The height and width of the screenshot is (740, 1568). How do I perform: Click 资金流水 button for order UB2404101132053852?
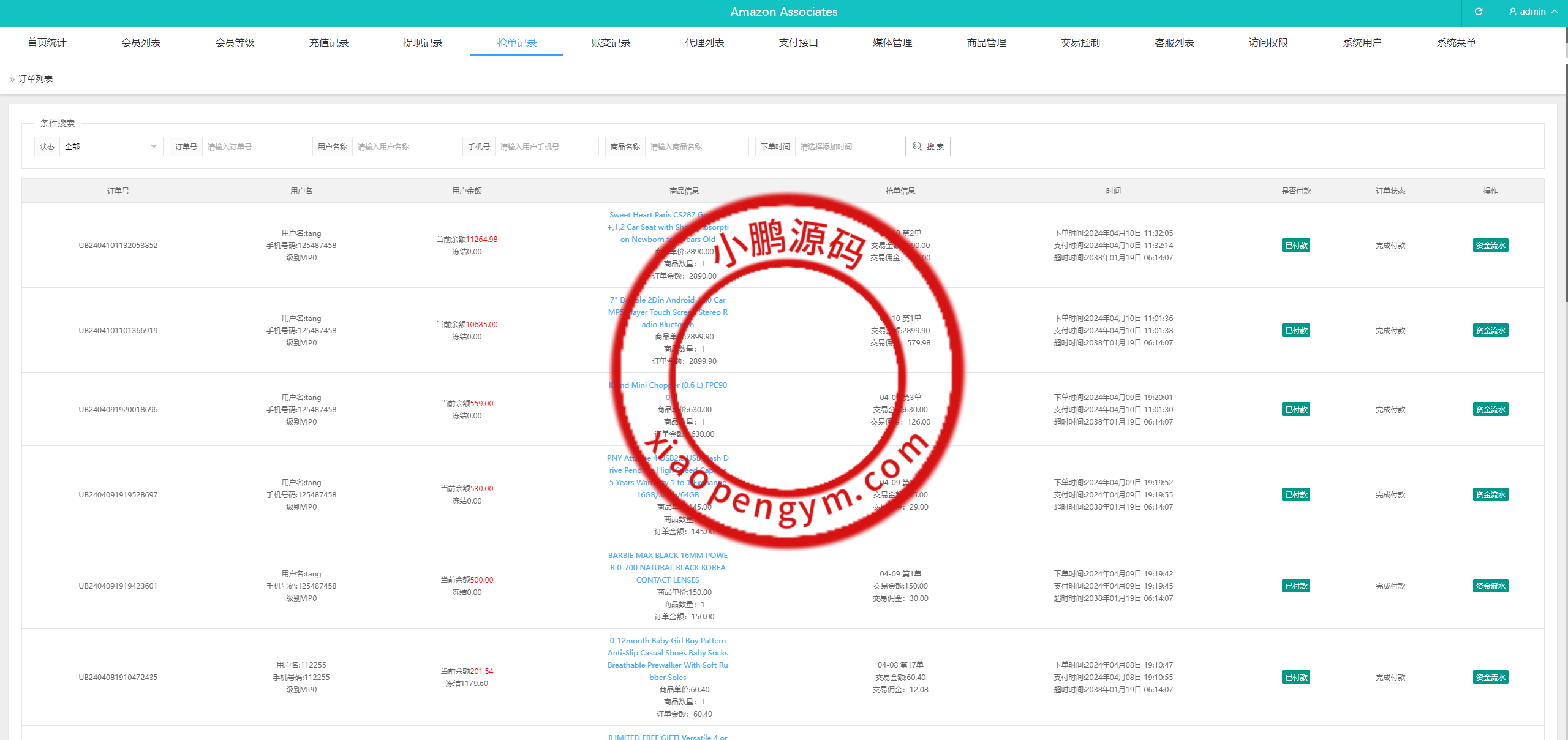[1490, 246]
